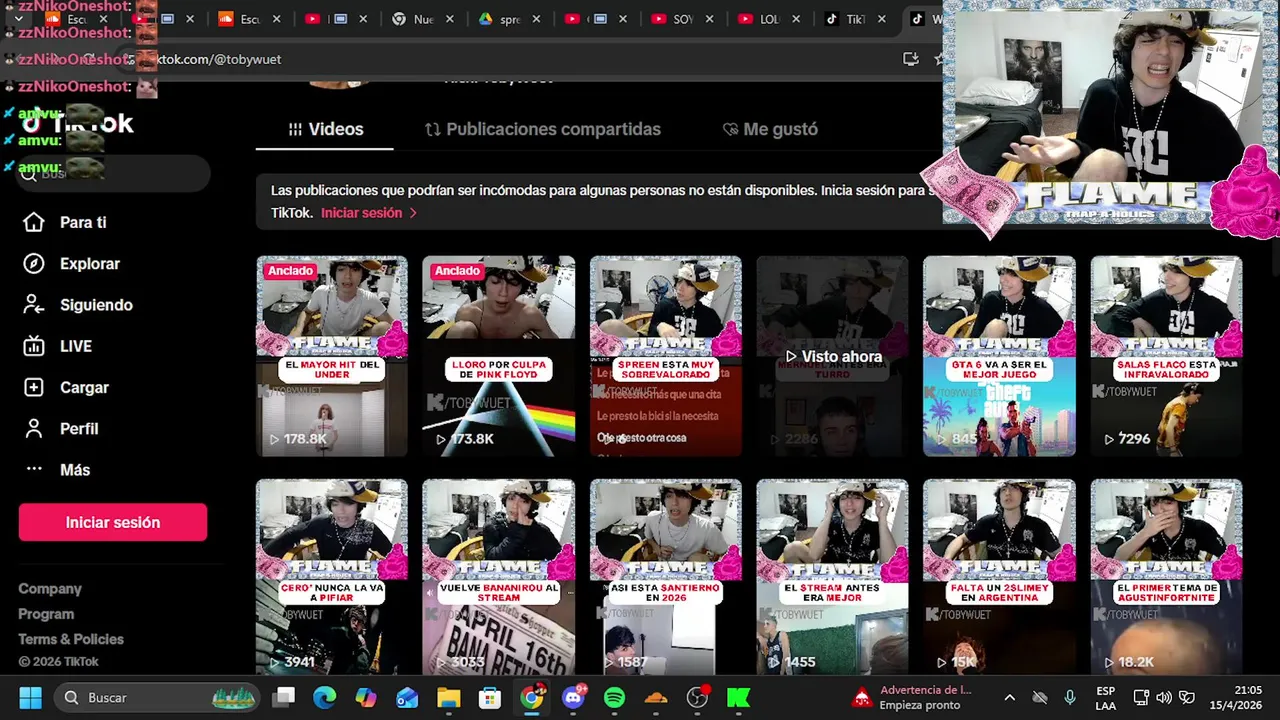Open video El stream antes era mejor

tap(833, 577)
